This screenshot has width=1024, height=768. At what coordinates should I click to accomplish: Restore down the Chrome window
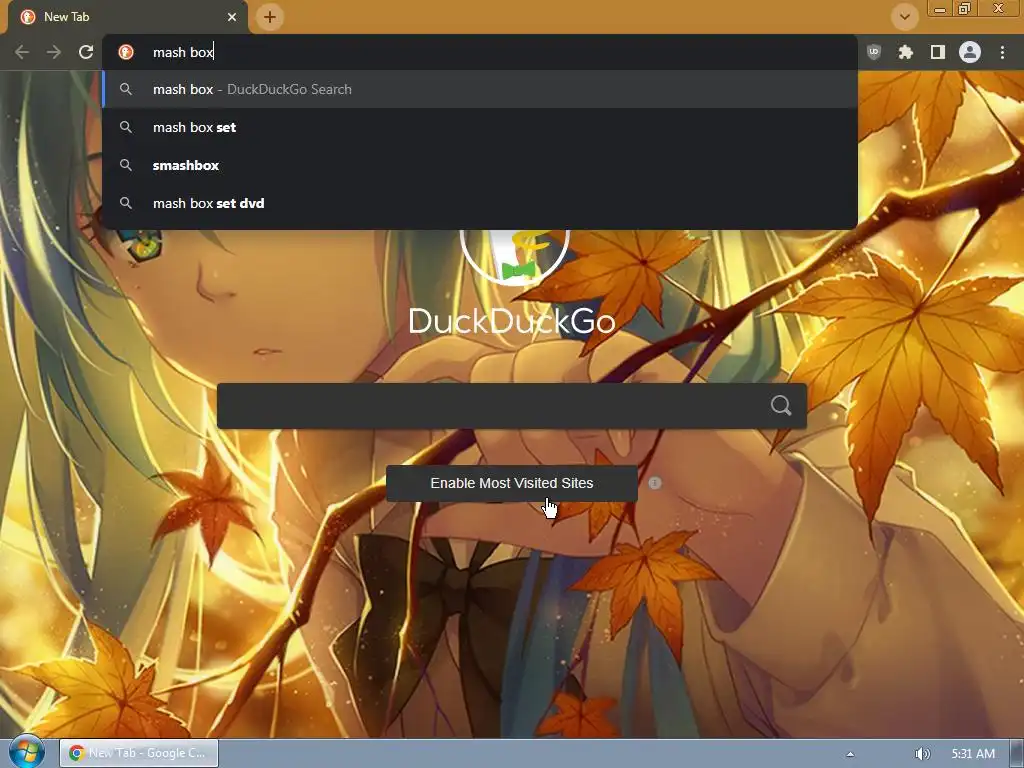click(x=965, y=9)
